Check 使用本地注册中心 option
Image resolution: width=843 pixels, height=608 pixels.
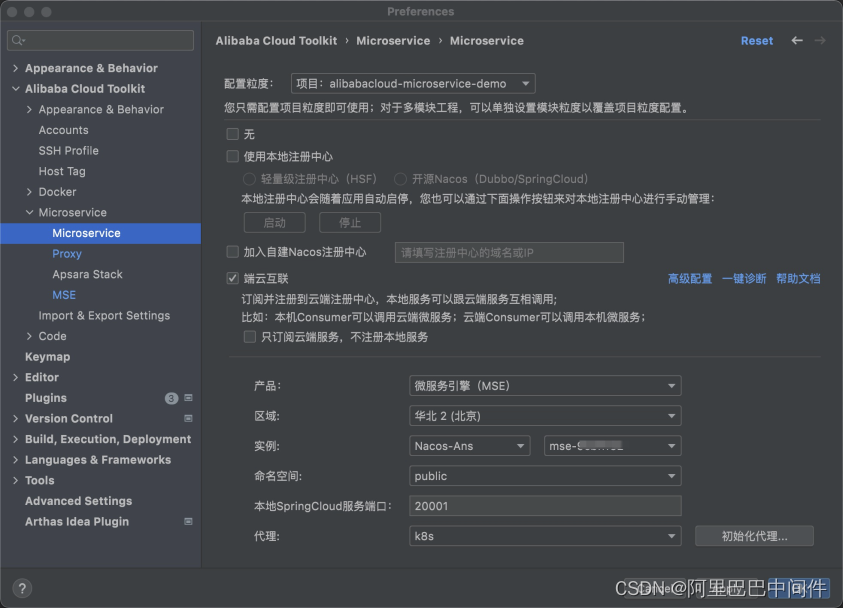tap(231, 157)
